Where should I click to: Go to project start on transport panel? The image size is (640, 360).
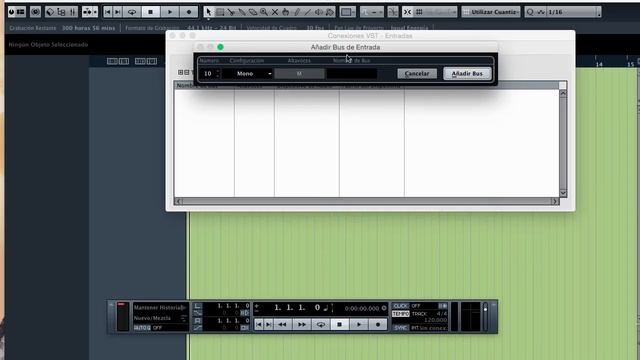tap(259, 324)
